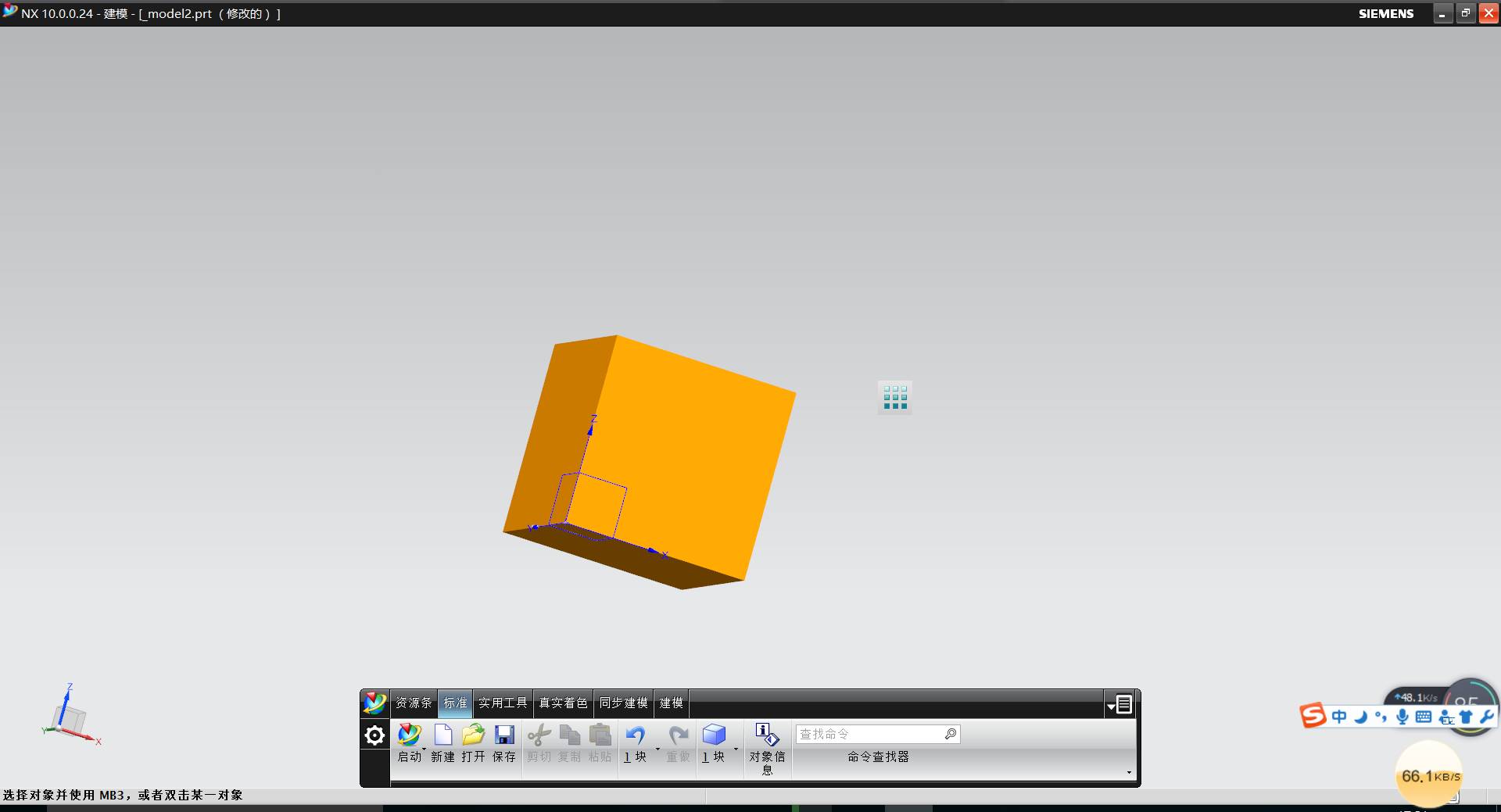Switch to the 资源条 tab
The image size is (1501, 812).
coord(414,703)
